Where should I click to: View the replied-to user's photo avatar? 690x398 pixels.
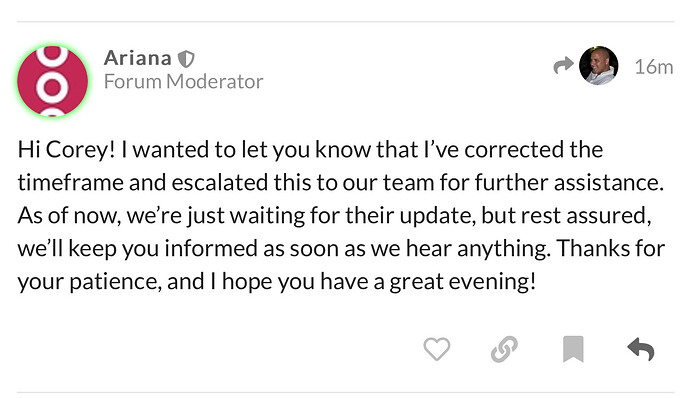tap(598, 65)
